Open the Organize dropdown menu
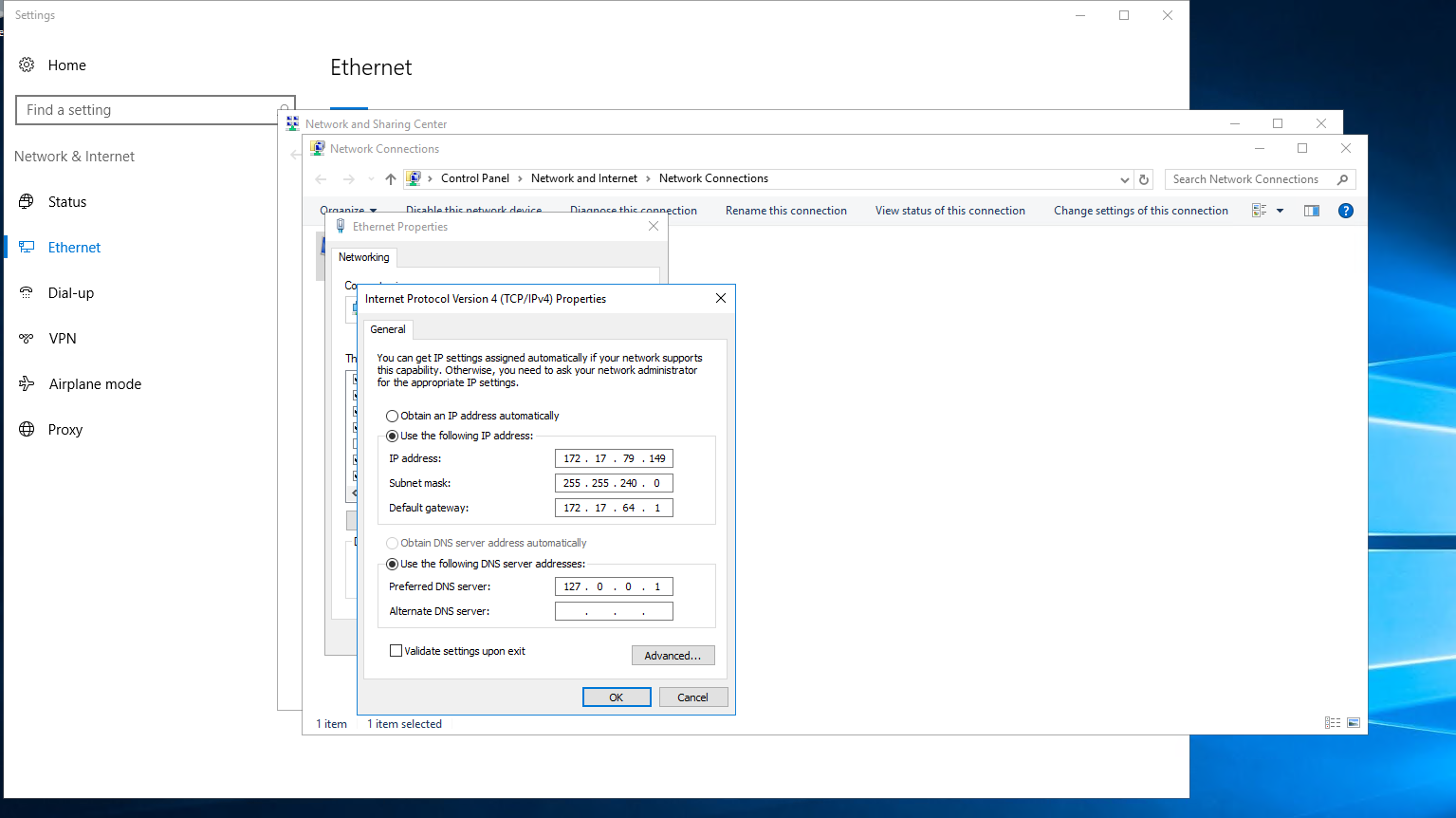This screenshot has height=818, width=1456. click(349, 210)
